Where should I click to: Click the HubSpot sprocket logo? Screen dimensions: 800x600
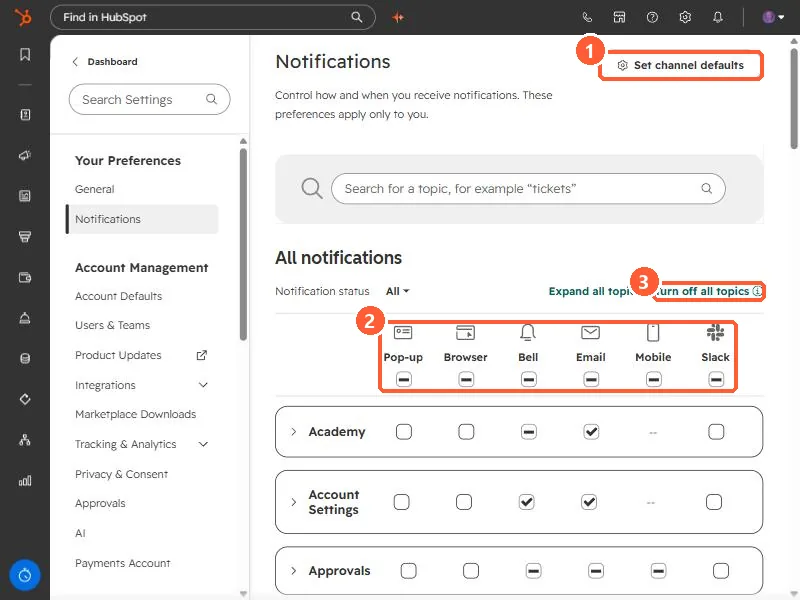[x=23, y=17]
